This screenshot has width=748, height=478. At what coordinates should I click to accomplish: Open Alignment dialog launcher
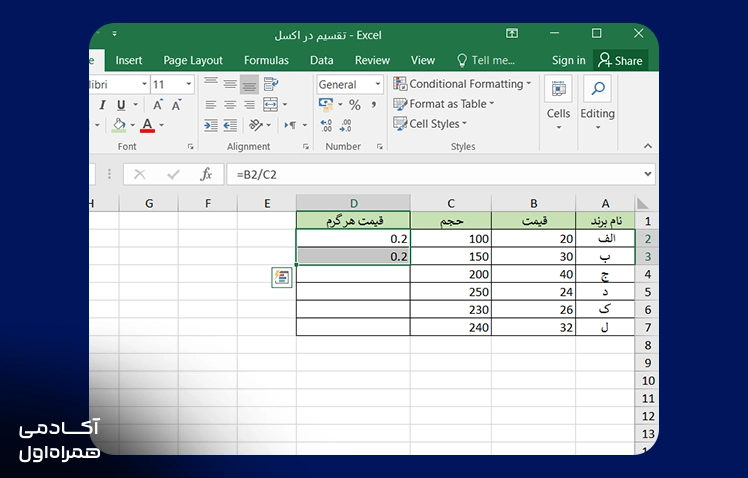tap(306, 147)
